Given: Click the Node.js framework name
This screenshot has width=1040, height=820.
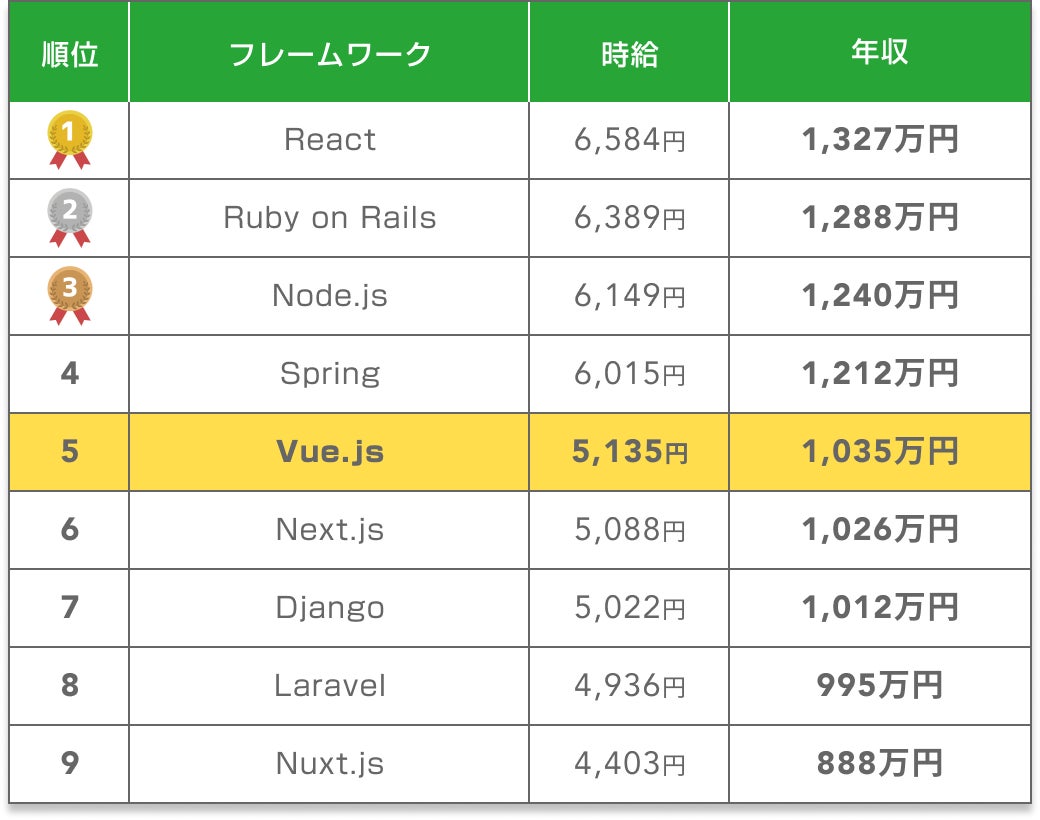Looking at the screenshot, I should (330, 295).
